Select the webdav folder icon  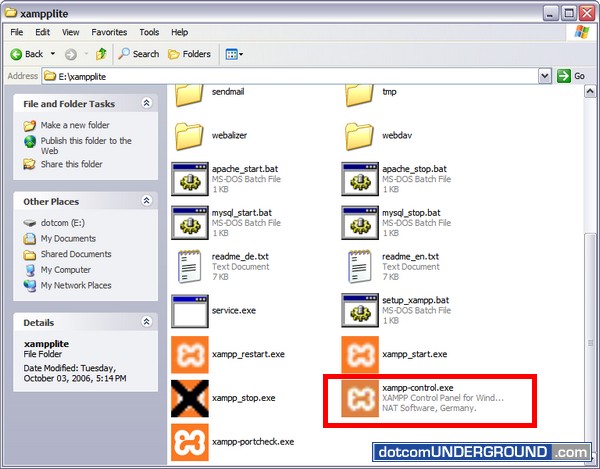coord(359,136)
